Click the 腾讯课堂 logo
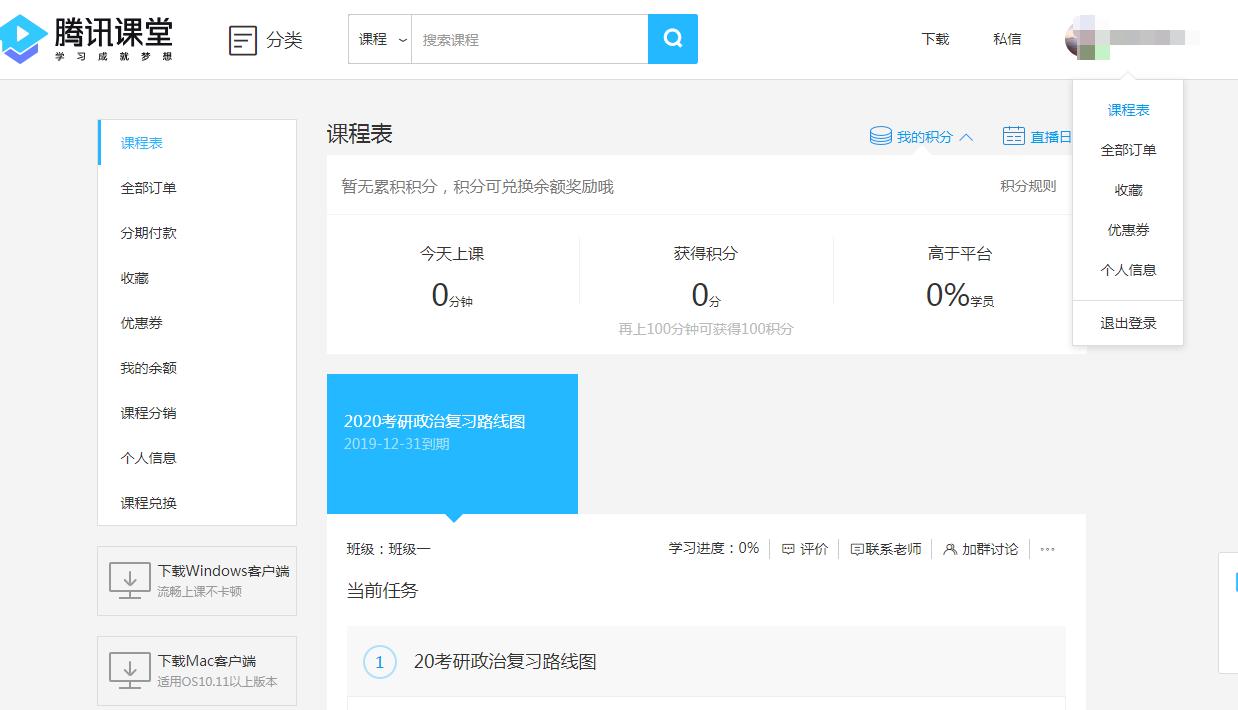 [90, 38]
